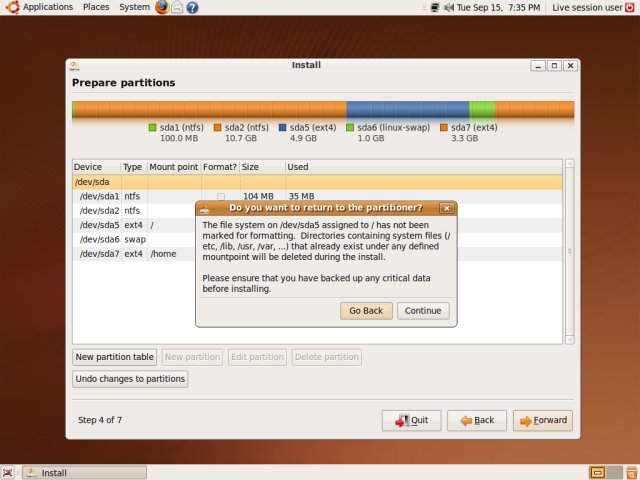640x480 pixels.
Task: Click the Show Desktop icon in bottom panel
Action: [7, 472]
